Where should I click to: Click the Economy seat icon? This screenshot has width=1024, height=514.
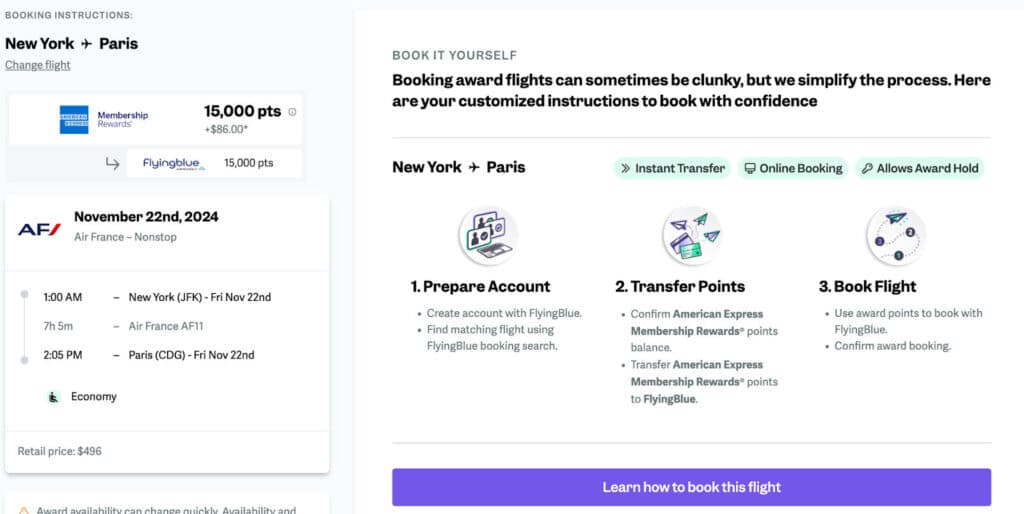click(x=53, y=397)
